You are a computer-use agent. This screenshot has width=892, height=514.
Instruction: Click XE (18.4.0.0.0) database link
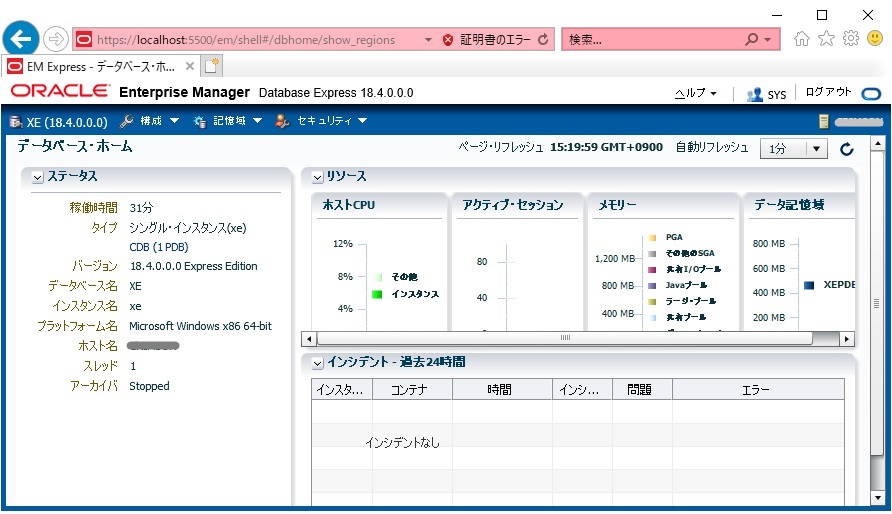(x=67, y=122)
